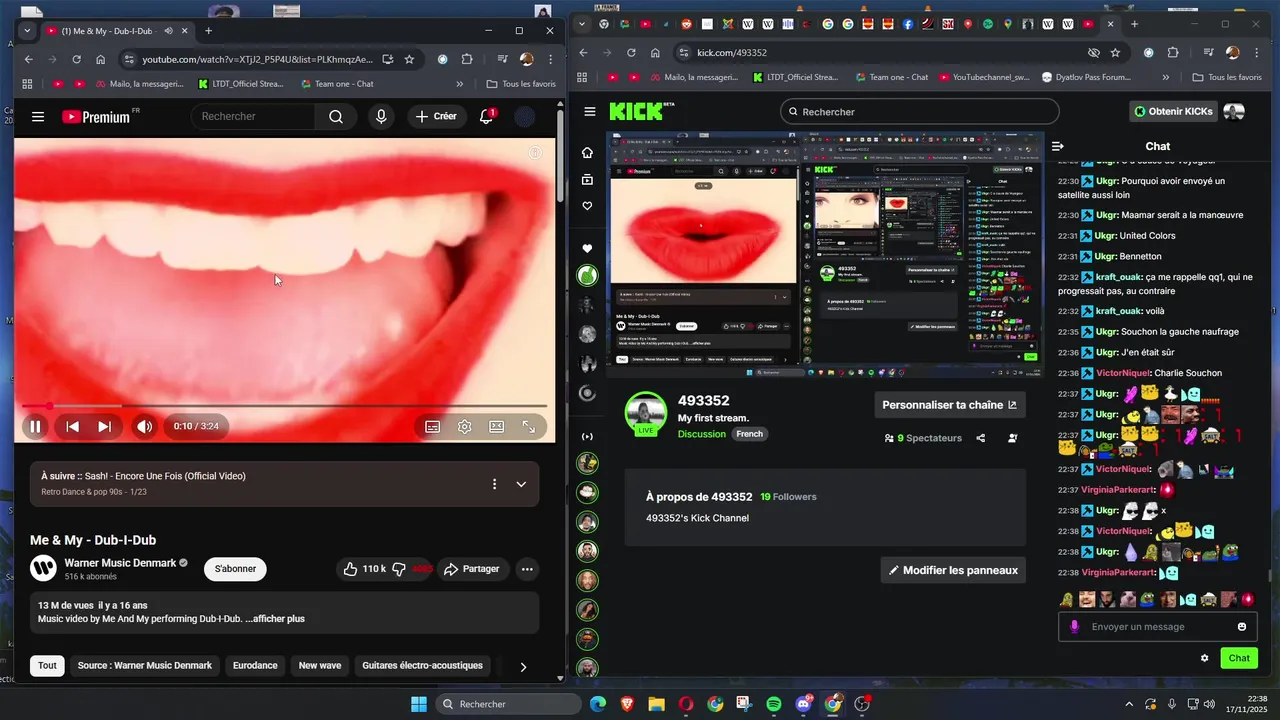
Task: Open Discord from the taskbar
Action: pyautogui.click(x=803, y=704)
